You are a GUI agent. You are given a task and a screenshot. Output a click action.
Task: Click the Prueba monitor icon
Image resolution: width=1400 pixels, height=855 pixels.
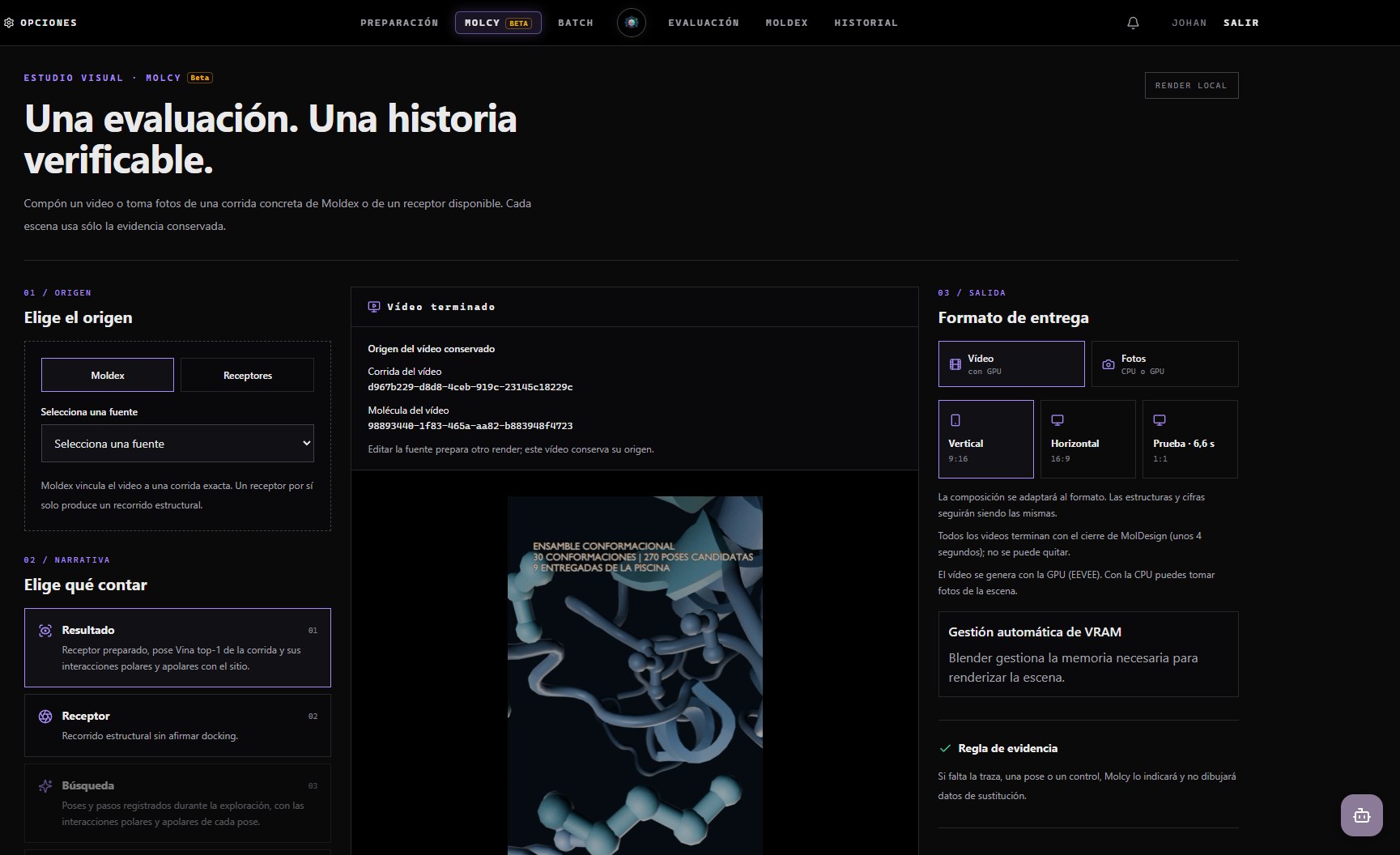click(x=1160, y=420)
